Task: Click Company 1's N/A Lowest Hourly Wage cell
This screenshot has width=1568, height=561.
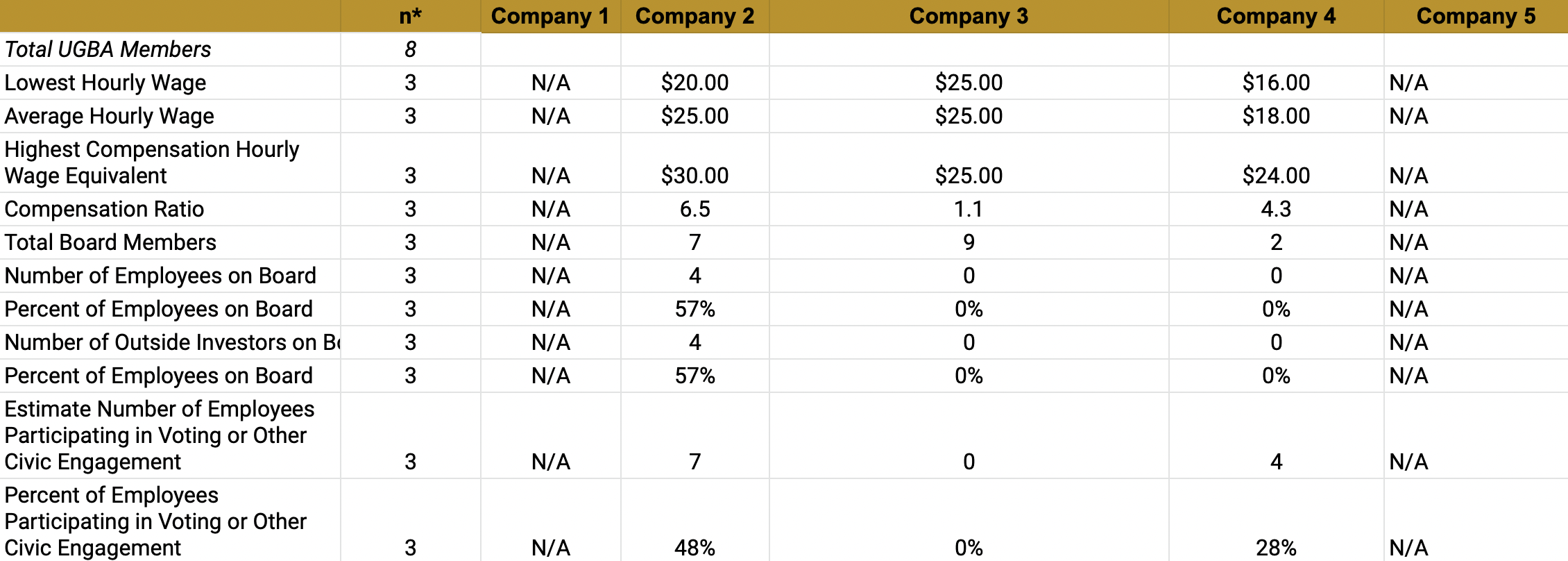Action: coord(550,83)
